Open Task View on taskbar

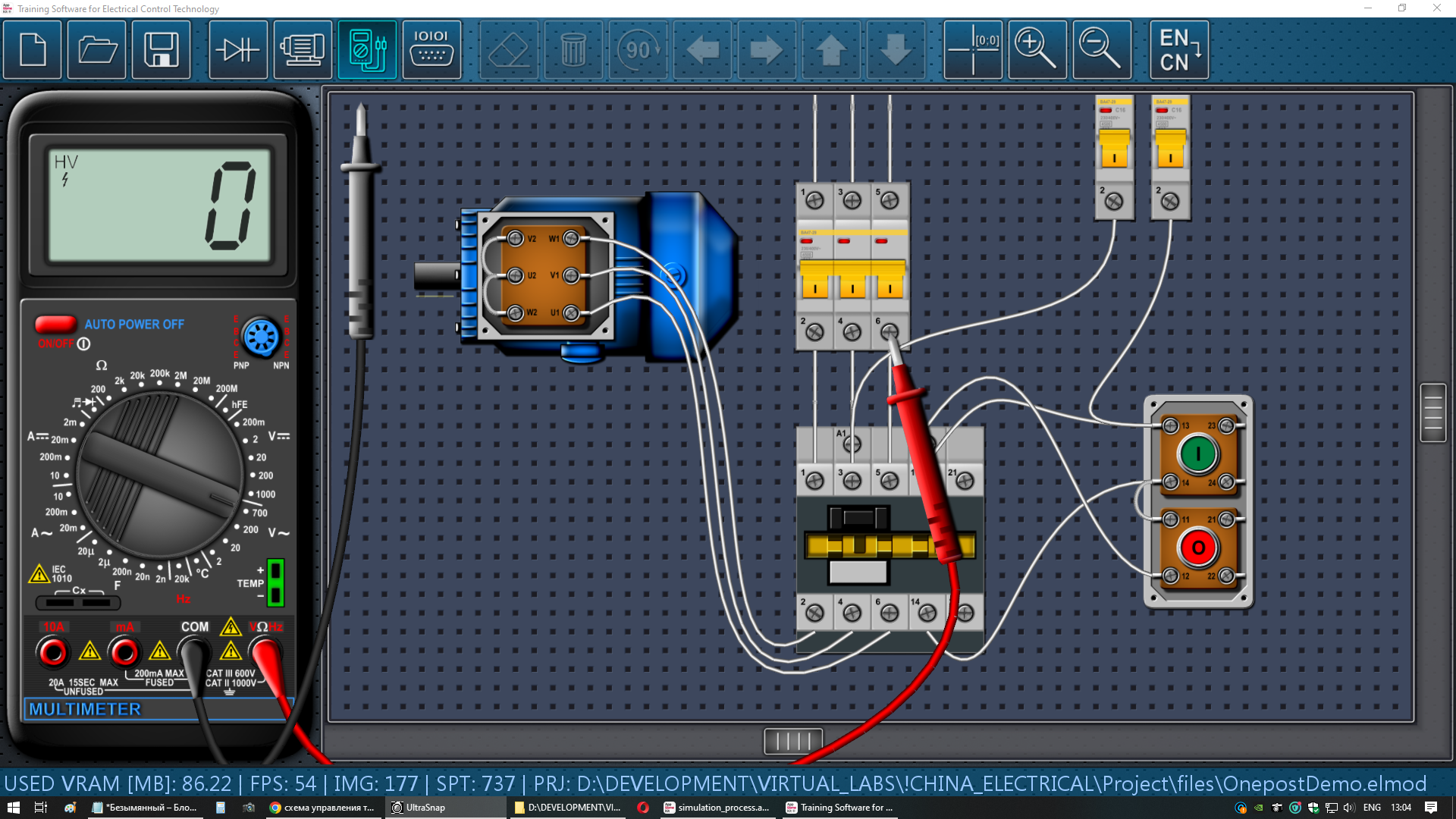pyautogui.click(x=41, y=808)
